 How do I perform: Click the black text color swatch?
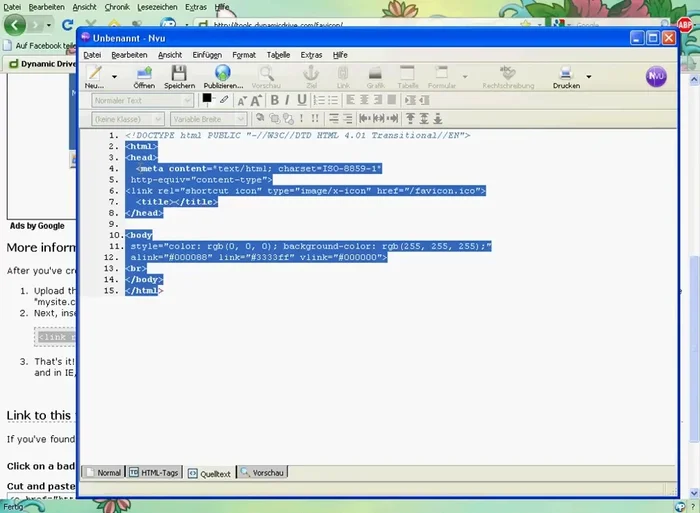pyautogui.click(x=207, y=99)
